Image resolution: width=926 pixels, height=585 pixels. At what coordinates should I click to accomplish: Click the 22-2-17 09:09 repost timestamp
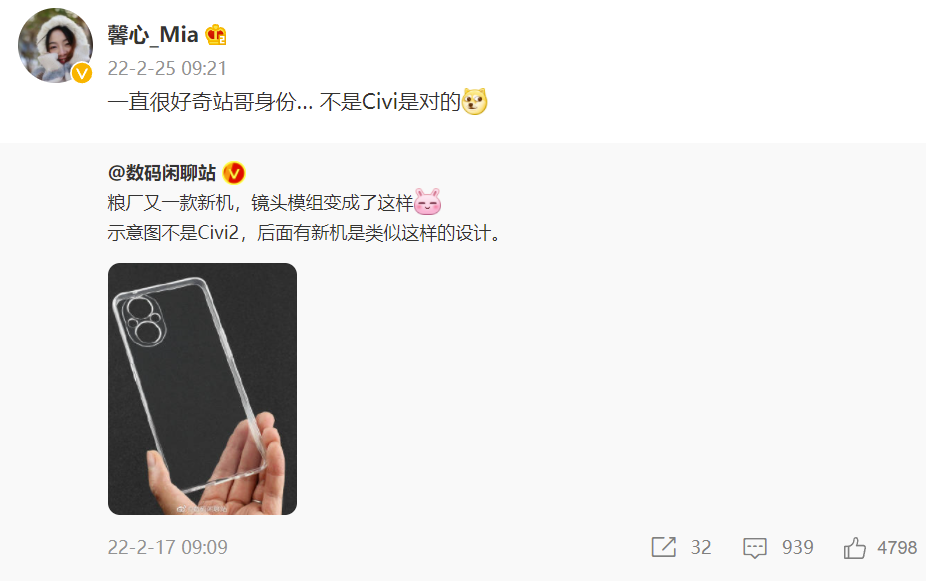tap(168, 547)
